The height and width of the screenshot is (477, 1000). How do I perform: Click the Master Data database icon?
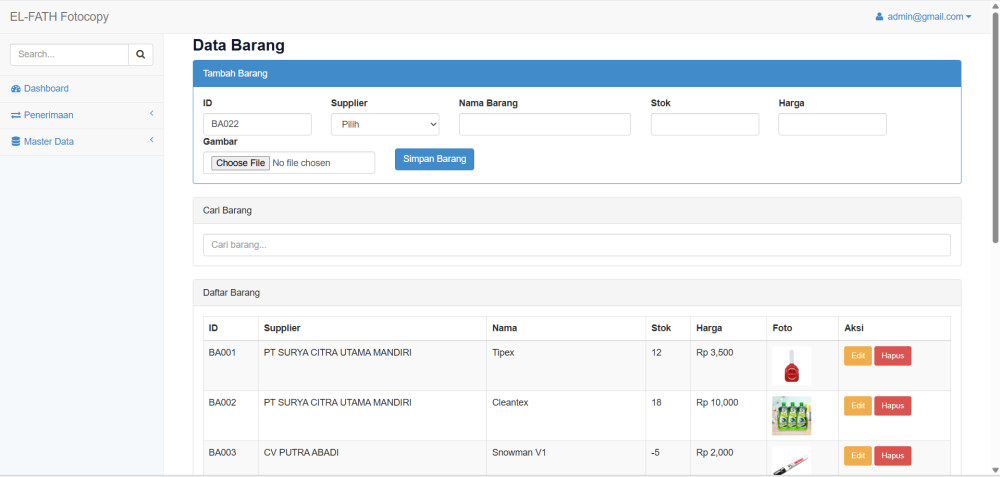tap(16, 142)
